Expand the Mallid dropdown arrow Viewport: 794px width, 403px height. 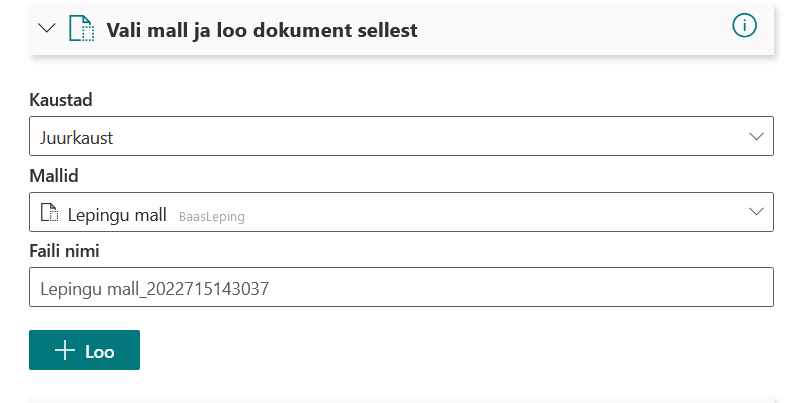point(756,212)
